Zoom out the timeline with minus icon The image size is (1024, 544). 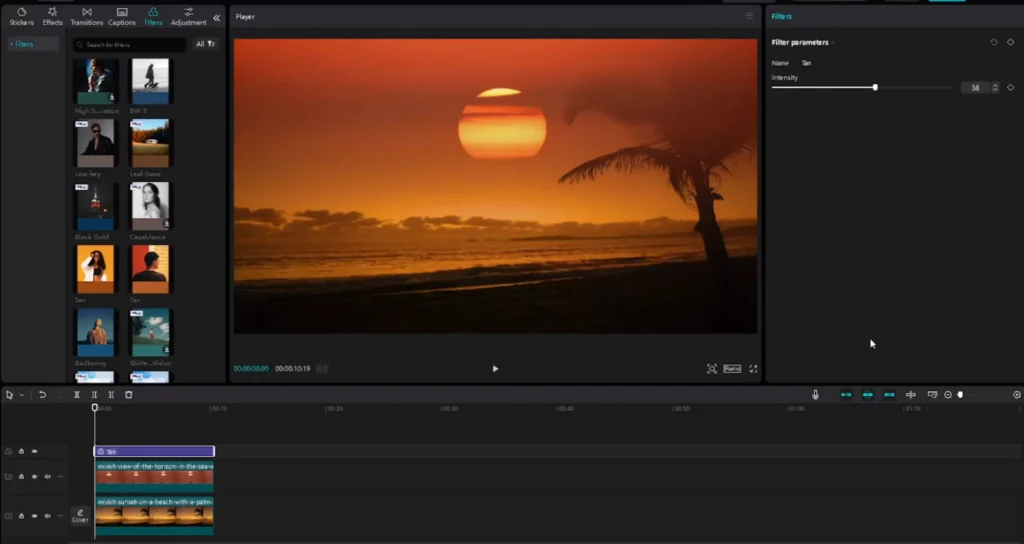click(948, 395)
